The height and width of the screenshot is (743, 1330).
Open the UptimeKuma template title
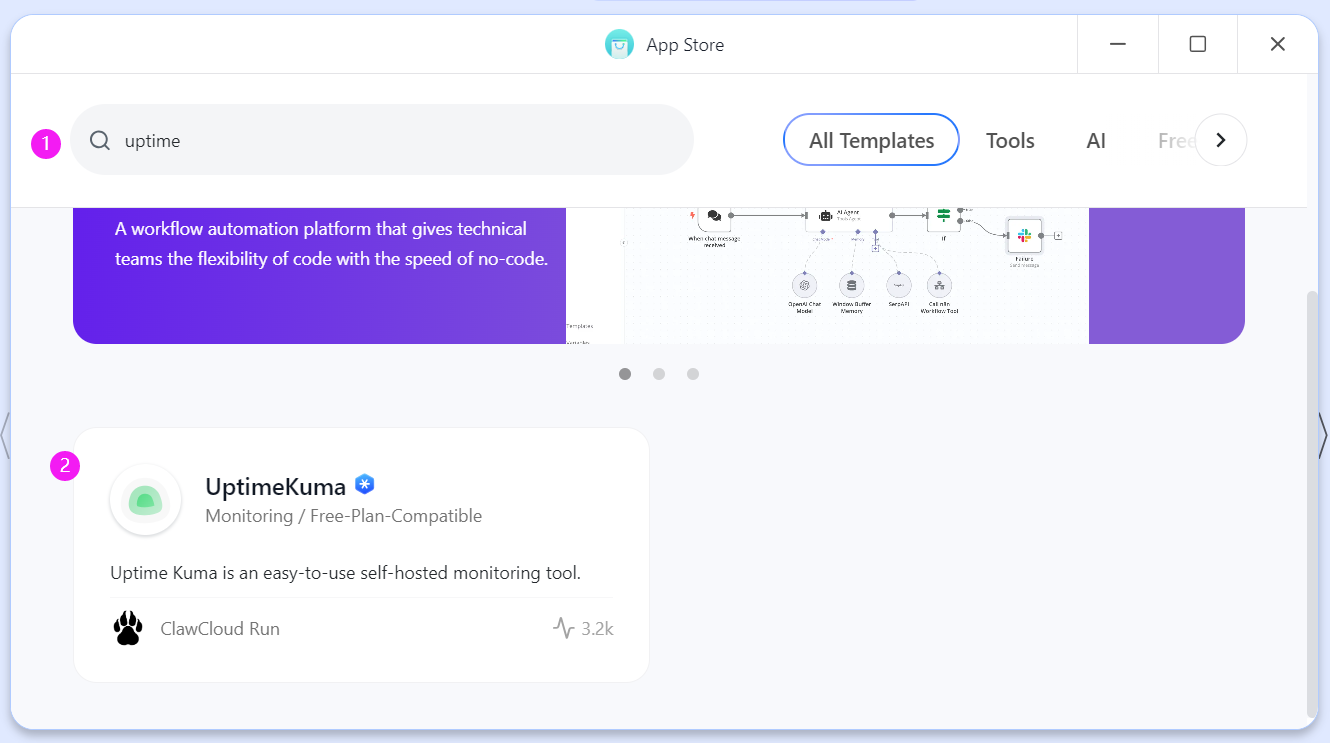(275, 487)
